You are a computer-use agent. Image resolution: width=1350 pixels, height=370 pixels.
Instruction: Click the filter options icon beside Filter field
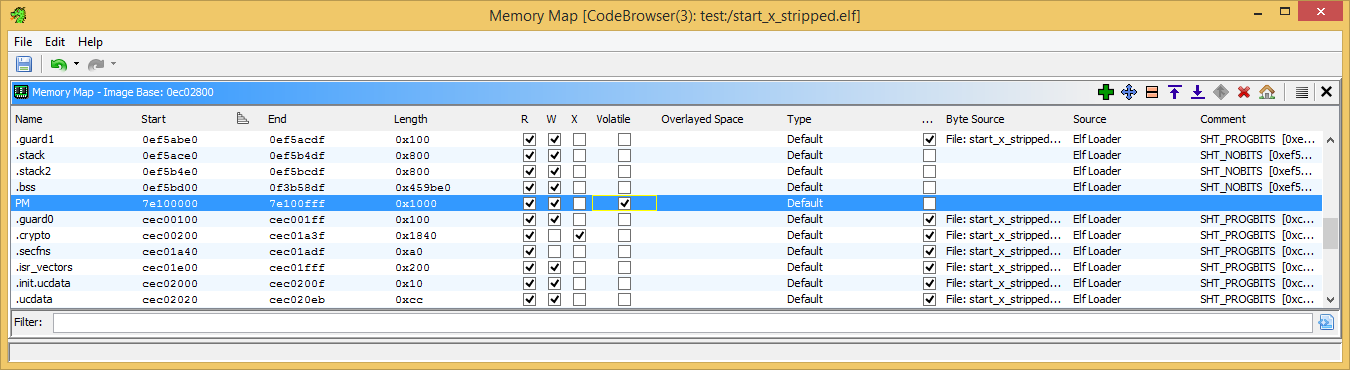point(1326,322)
